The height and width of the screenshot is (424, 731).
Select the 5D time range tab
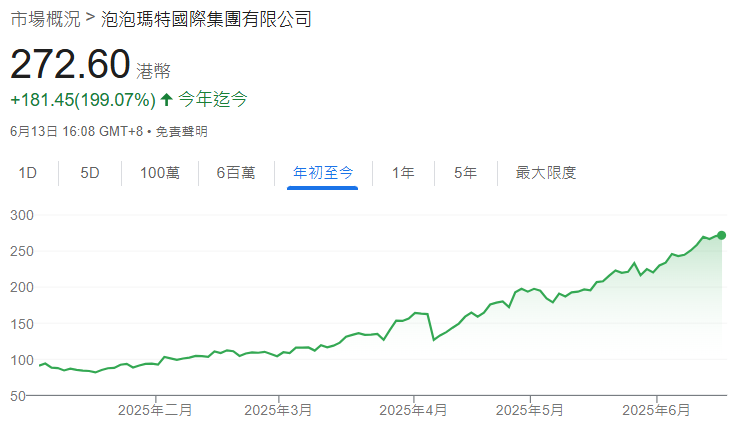point(90,173)
